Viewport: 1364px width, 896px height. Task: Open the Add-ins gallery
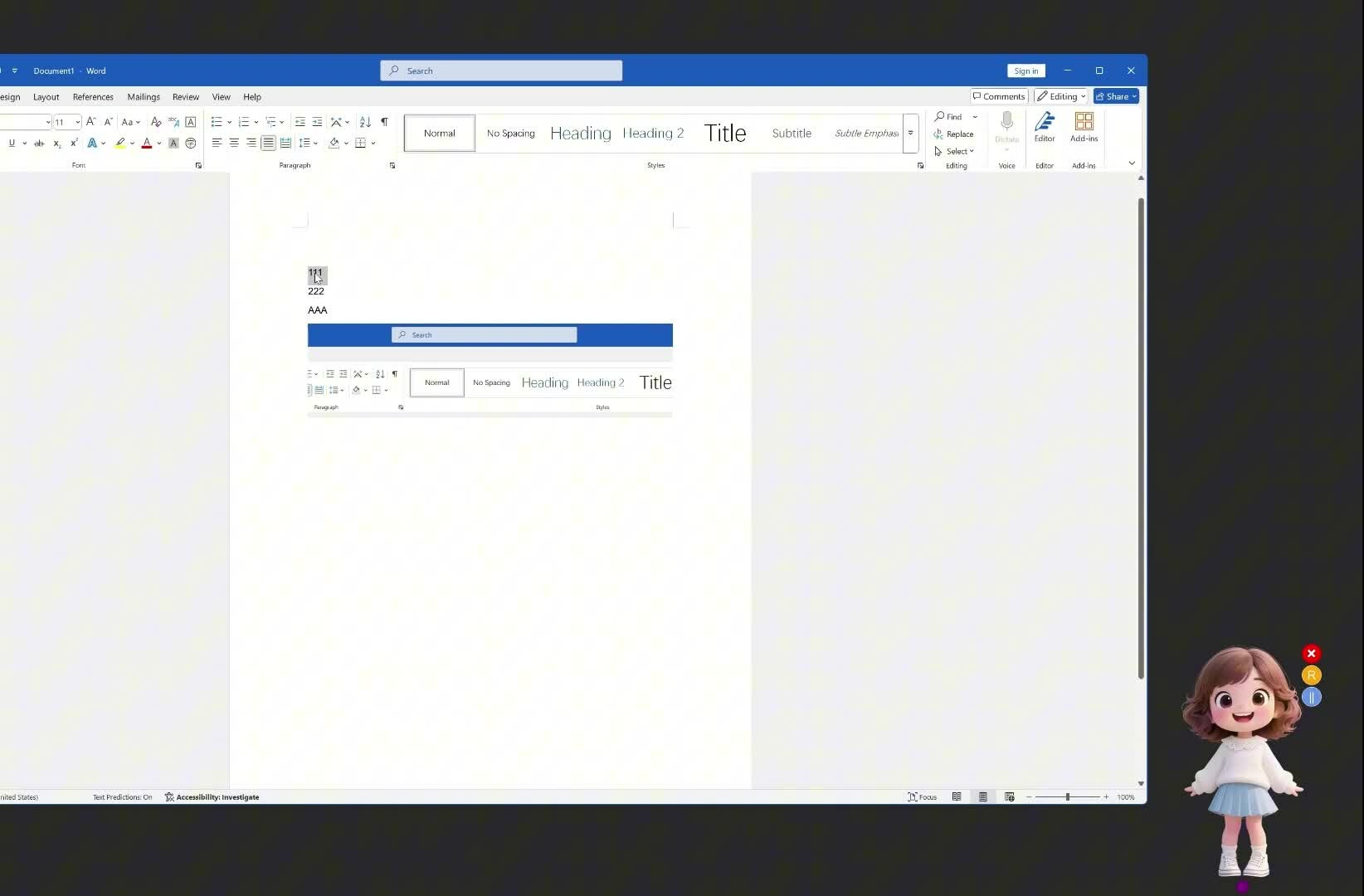point(1084,128)
